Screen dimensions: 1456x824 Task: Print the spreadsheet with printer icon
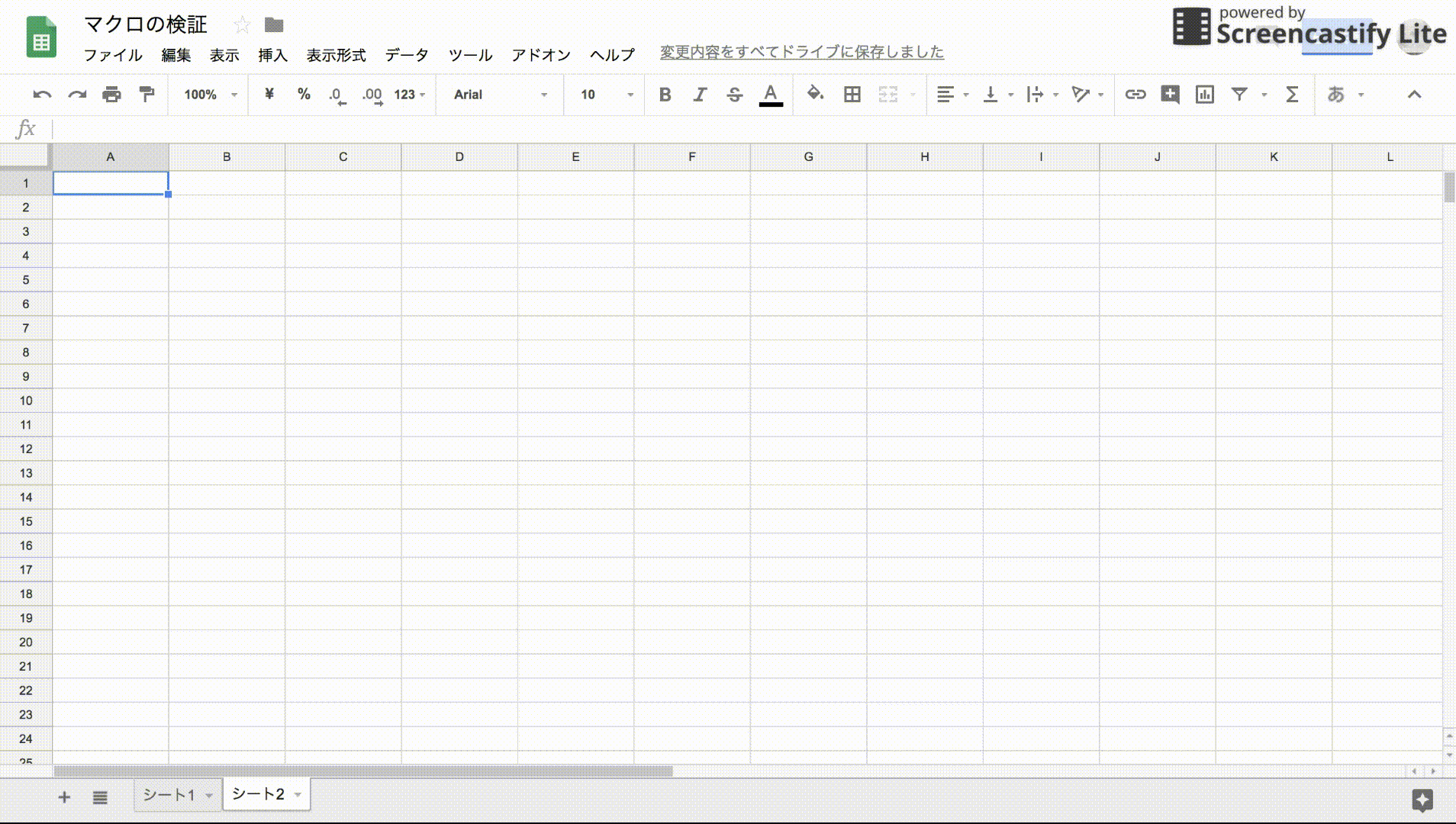(x=111, y=95)
